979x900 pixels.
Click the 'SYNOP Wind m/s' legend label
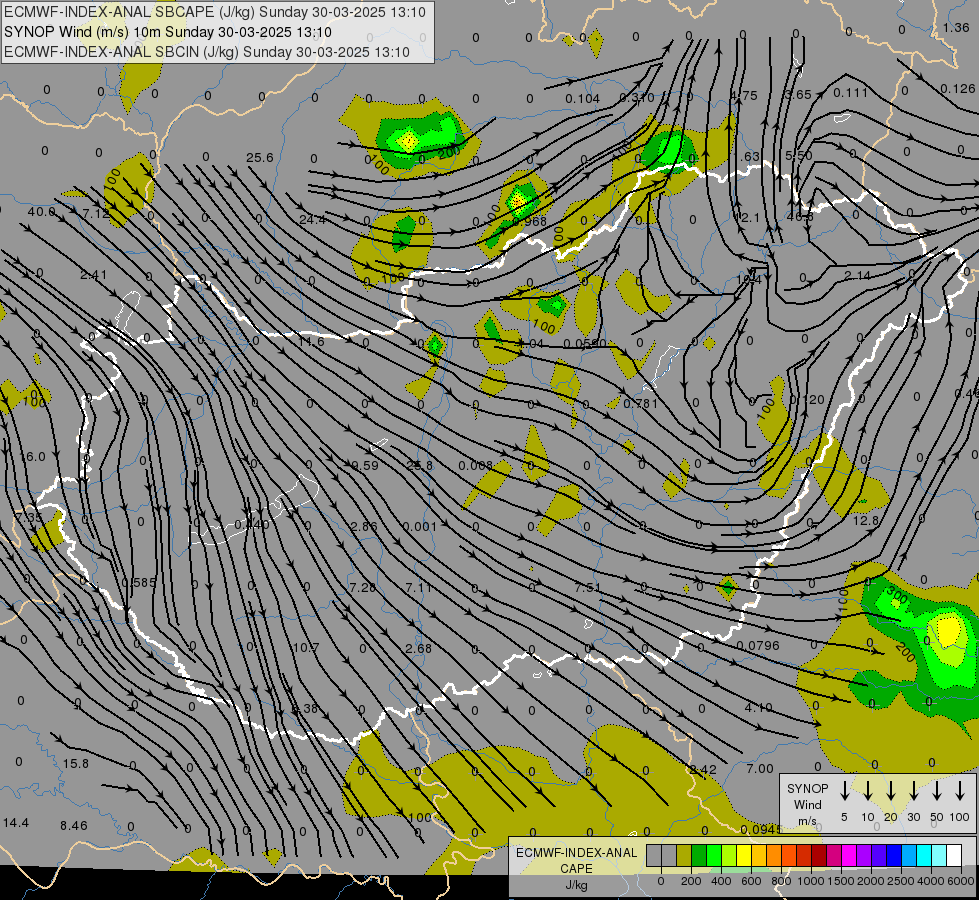point(807,805)
